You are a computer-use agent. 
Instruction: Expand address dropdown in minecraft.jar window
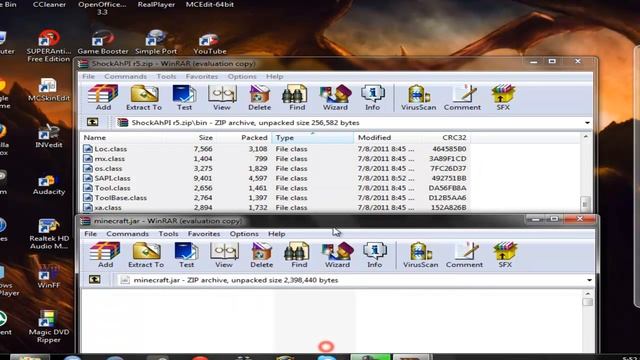[589, 280]
